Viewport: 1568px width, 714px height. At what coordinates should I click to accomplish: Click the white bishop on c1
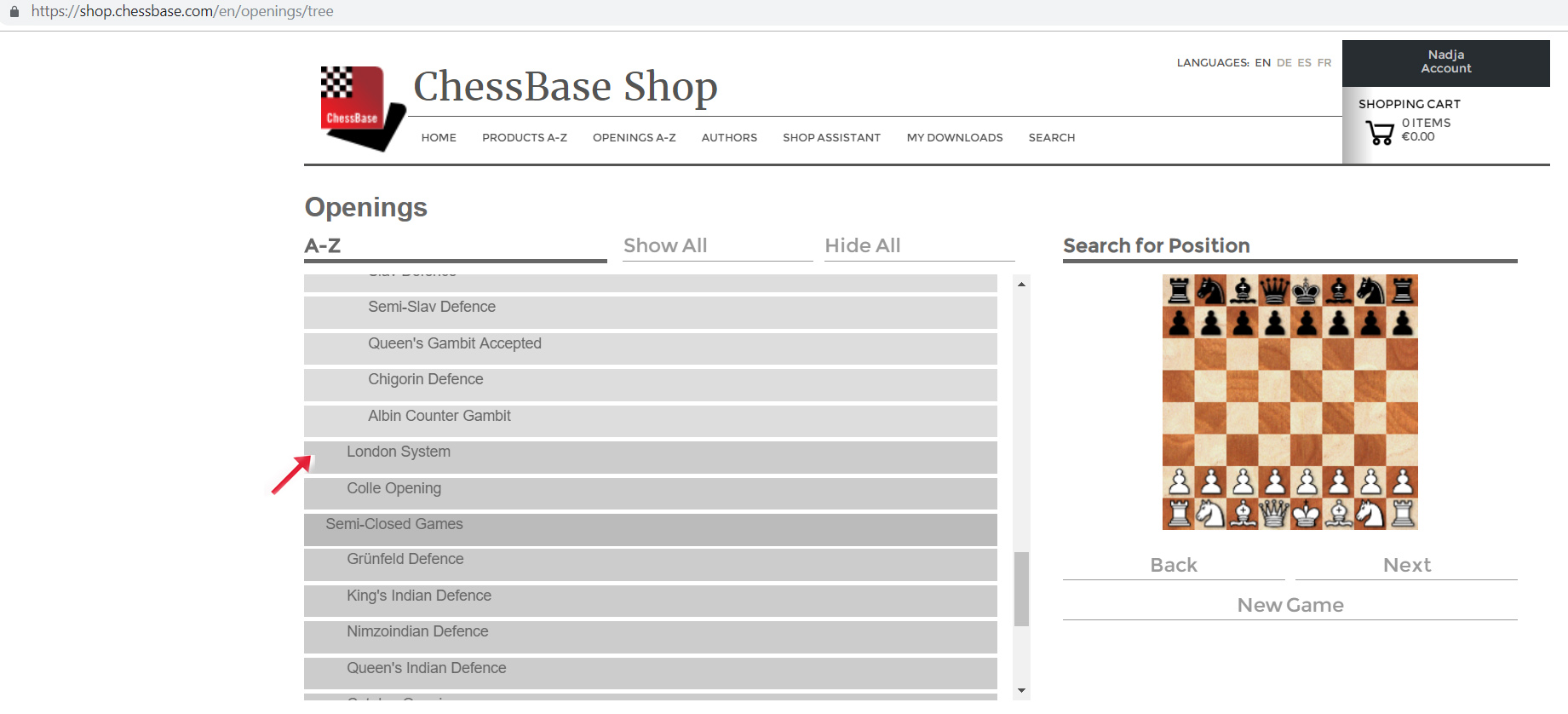coord(1243,514)
